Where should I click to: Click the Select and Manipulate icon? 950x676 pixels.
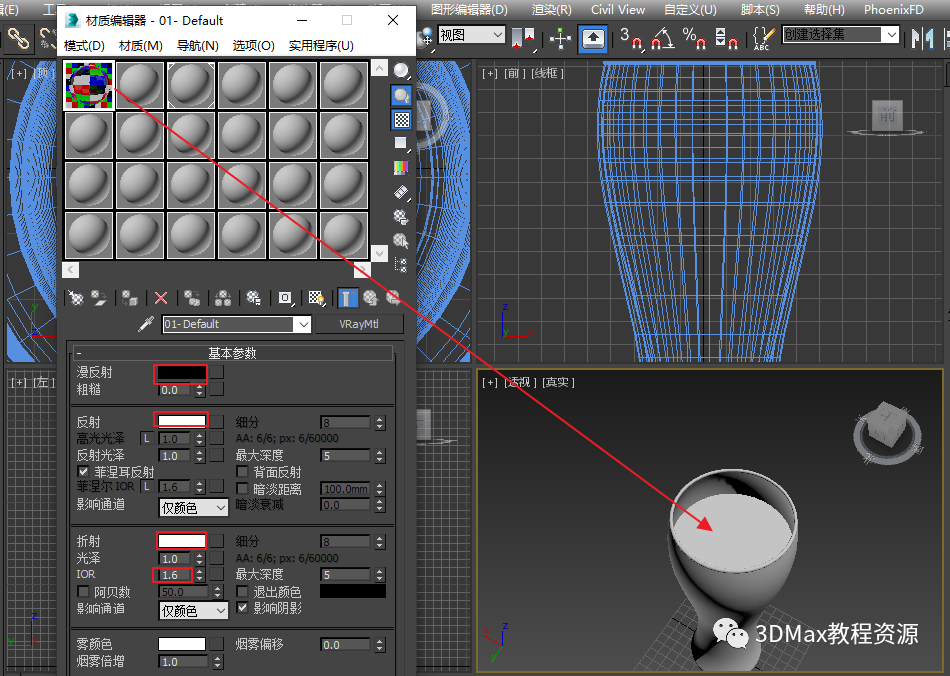[x=561, y=38]
